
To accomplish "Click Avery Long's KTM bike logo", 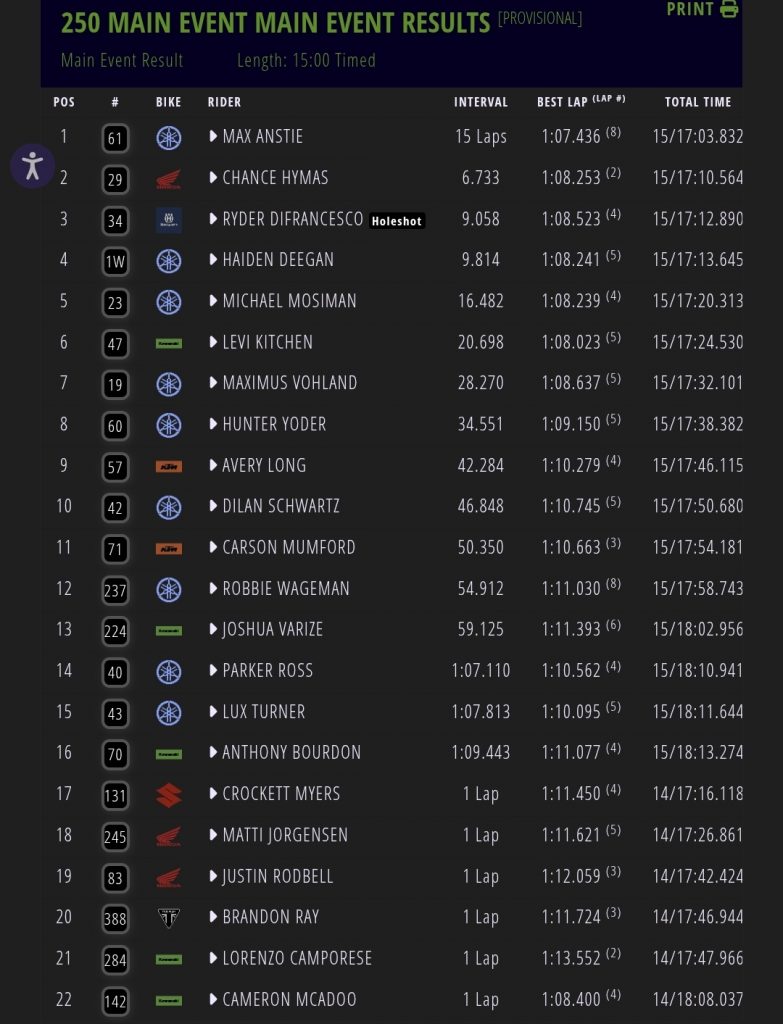I will point(169,466).
